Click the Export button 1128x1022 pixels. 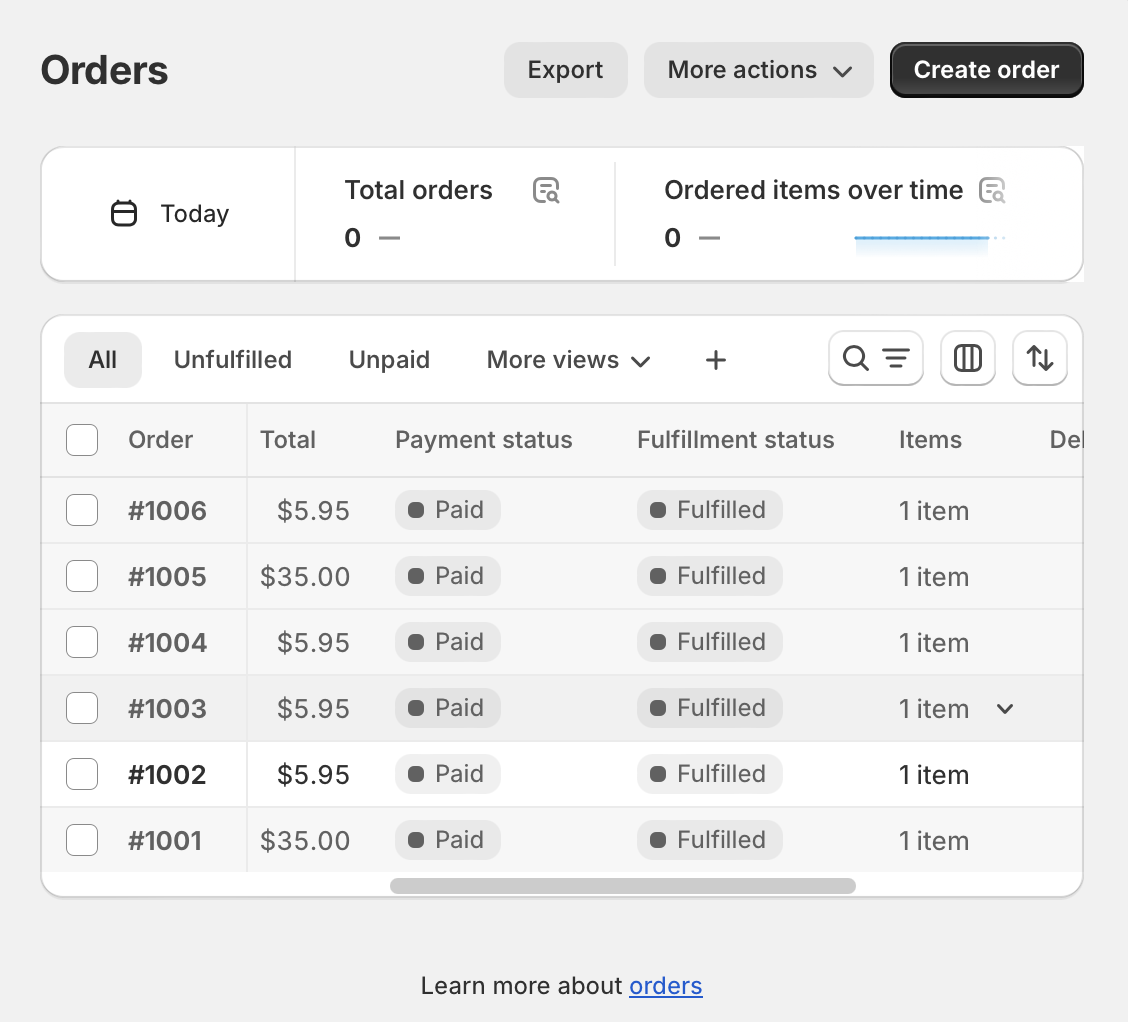point(565,70)
